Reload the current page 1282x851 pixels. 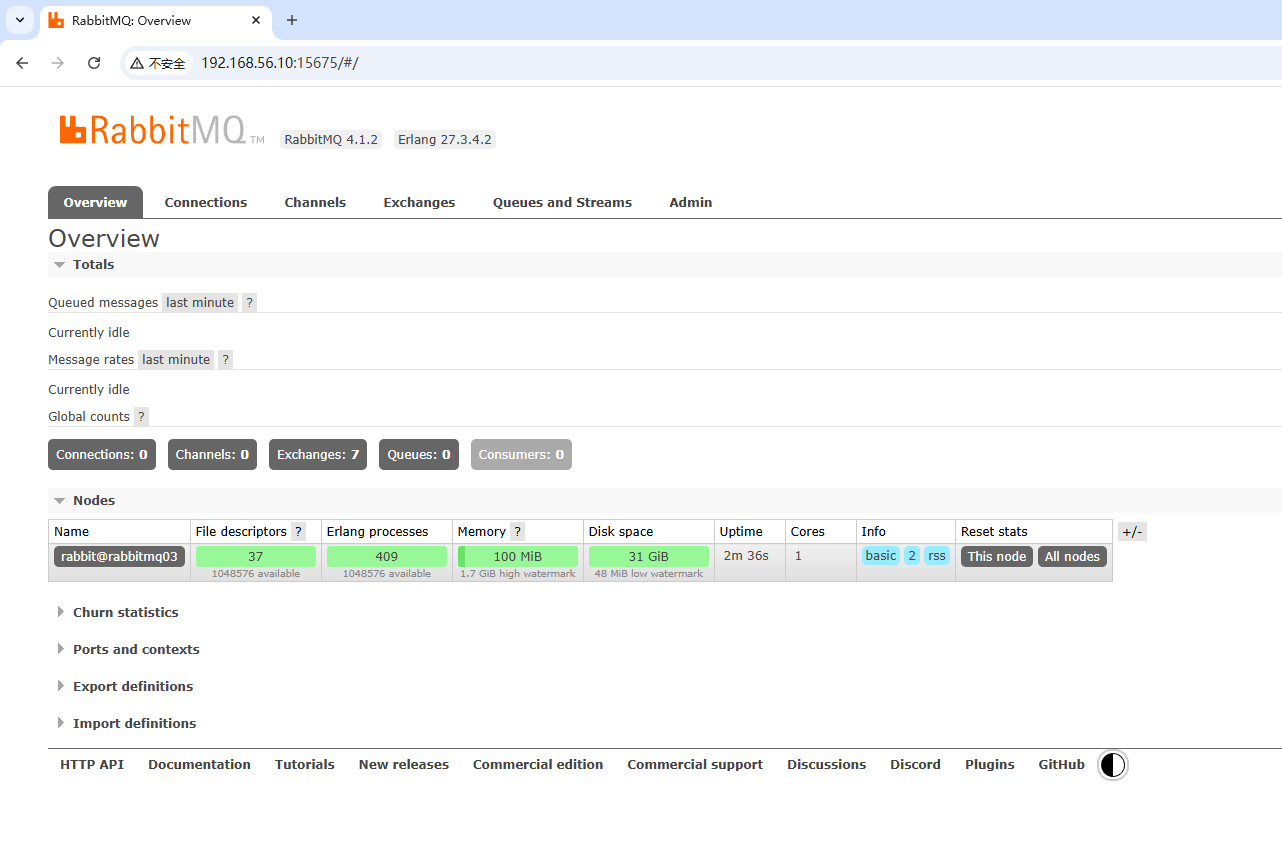click(94, 63)
